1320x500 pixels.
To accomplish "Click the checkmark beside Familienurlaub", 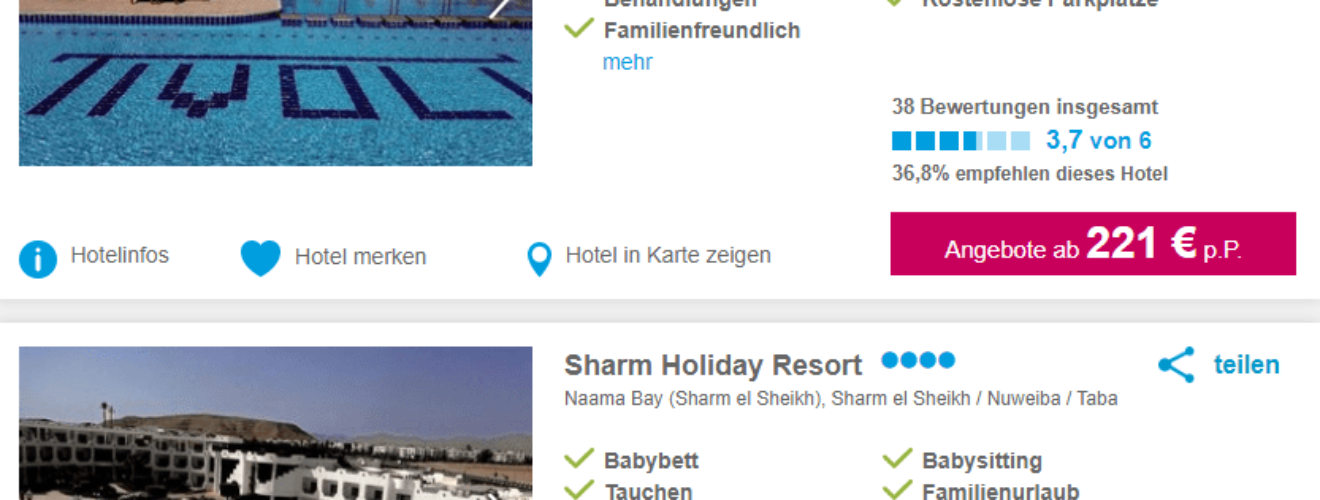I will (x=897, y=489).
